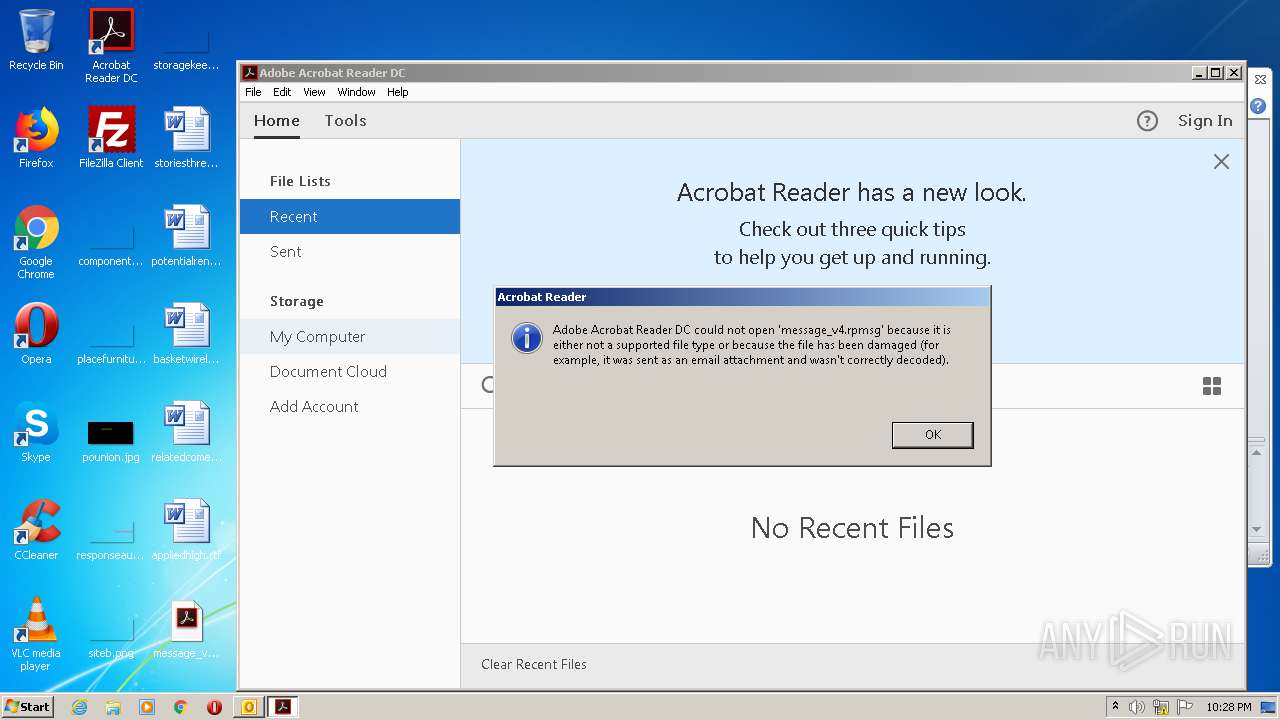Open the Tools tab
The height and width of the screenshot is (720, 1280).
[345, 120]
